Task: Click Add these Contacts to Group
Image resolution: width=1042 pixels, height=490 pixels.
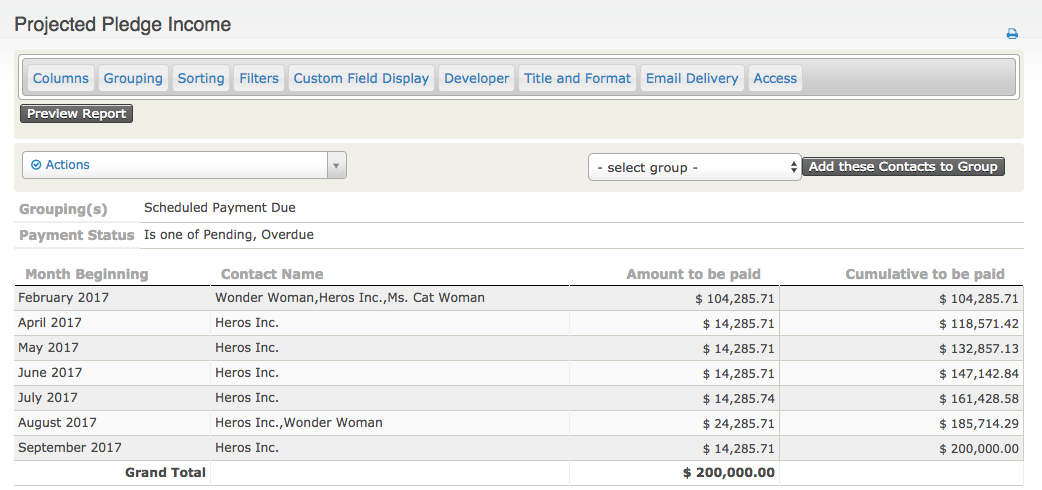Action: 903,167
